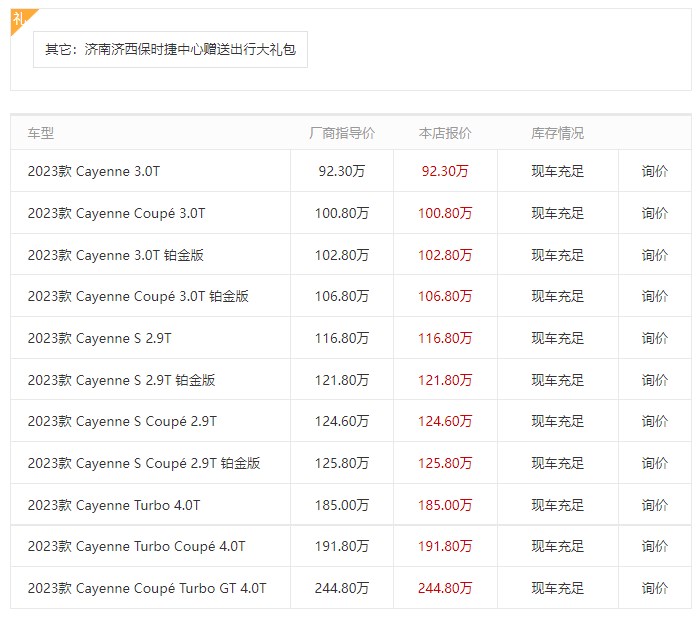
Task: Open the 济南济西保时捷中心赠送出行大礼包 offer box
Action: [170, 50]
